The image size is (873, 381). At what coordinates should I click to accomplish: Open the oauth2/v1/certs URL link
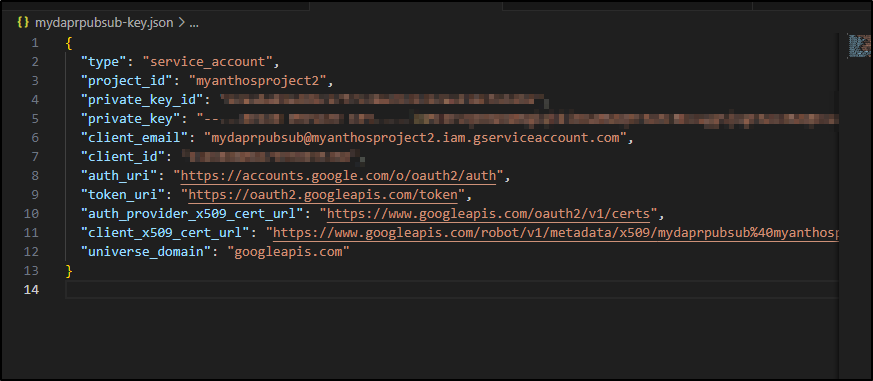(488, 214)
